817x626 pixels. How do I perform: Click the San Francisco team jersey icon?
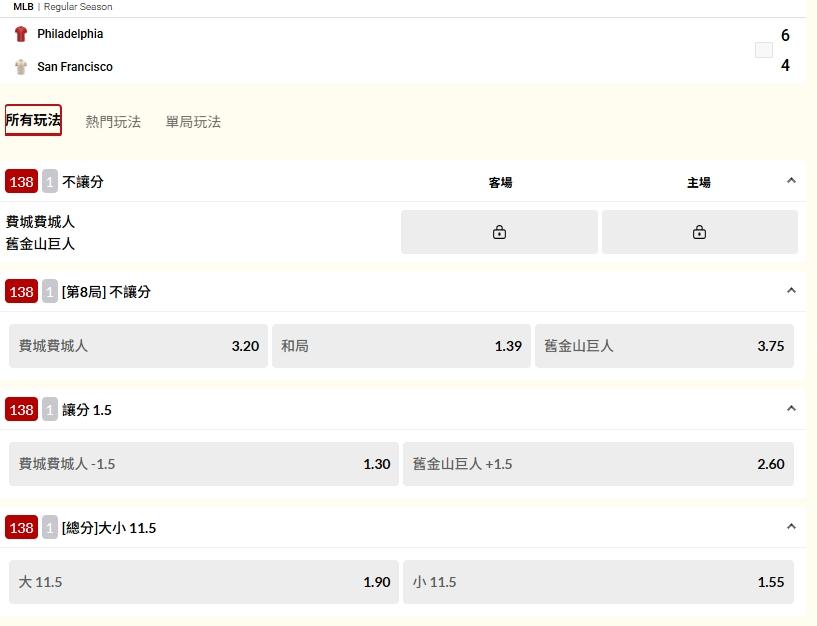[21, 67]
